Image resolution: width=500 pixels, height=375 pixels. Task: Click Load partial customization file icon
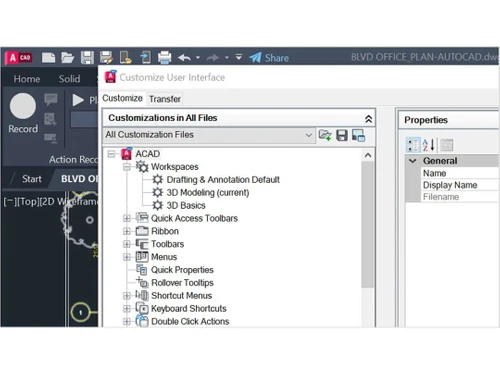pyautogui.click(x=325, y=135)
